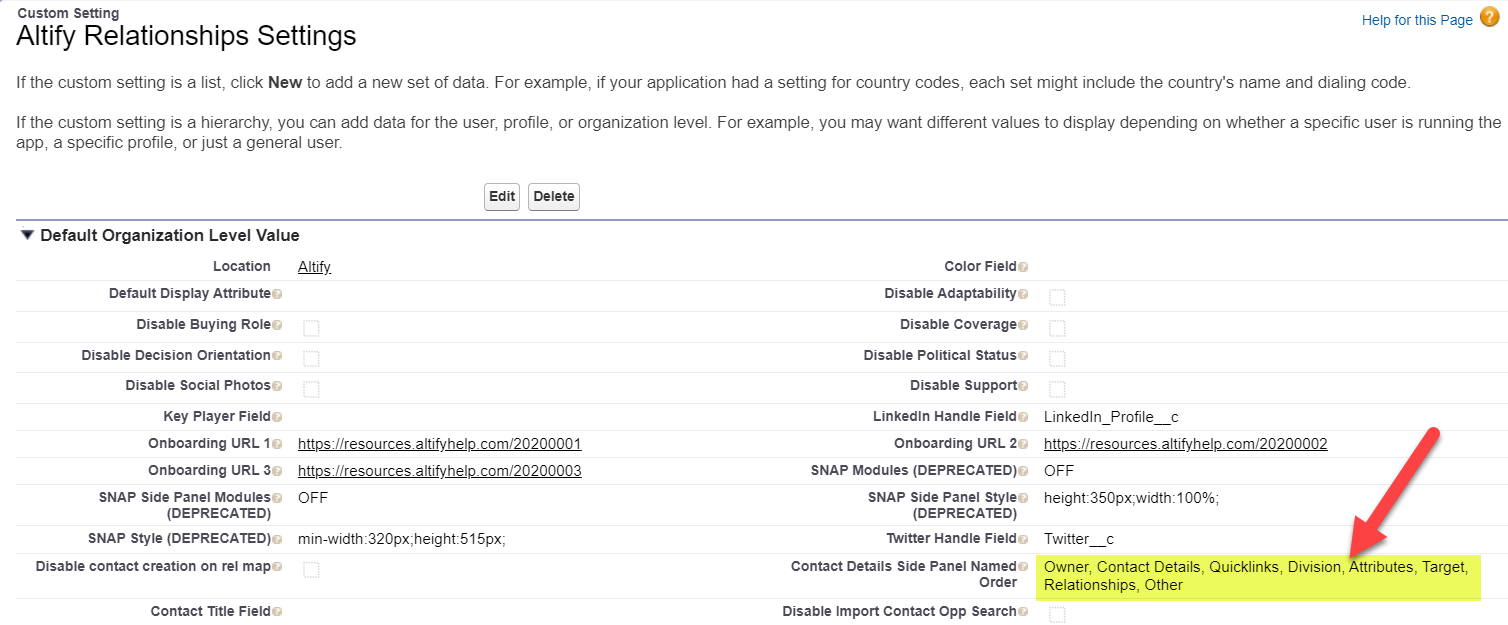Open help icon for SNAP Side Panel Modules

(277, 498)
